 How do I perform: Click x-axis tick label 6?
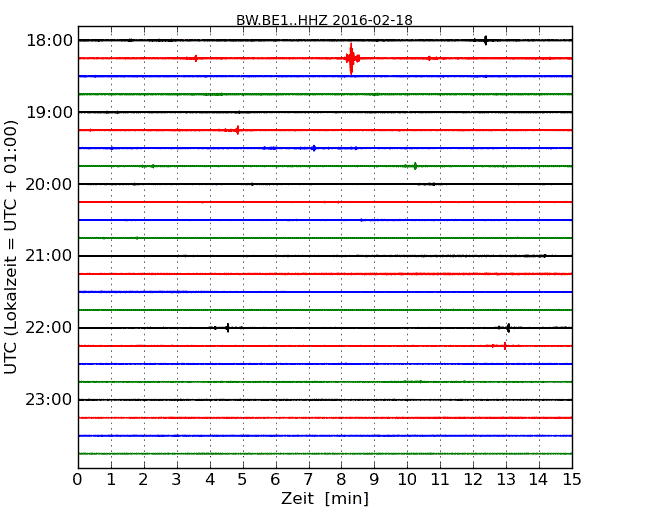pos(276,479)
